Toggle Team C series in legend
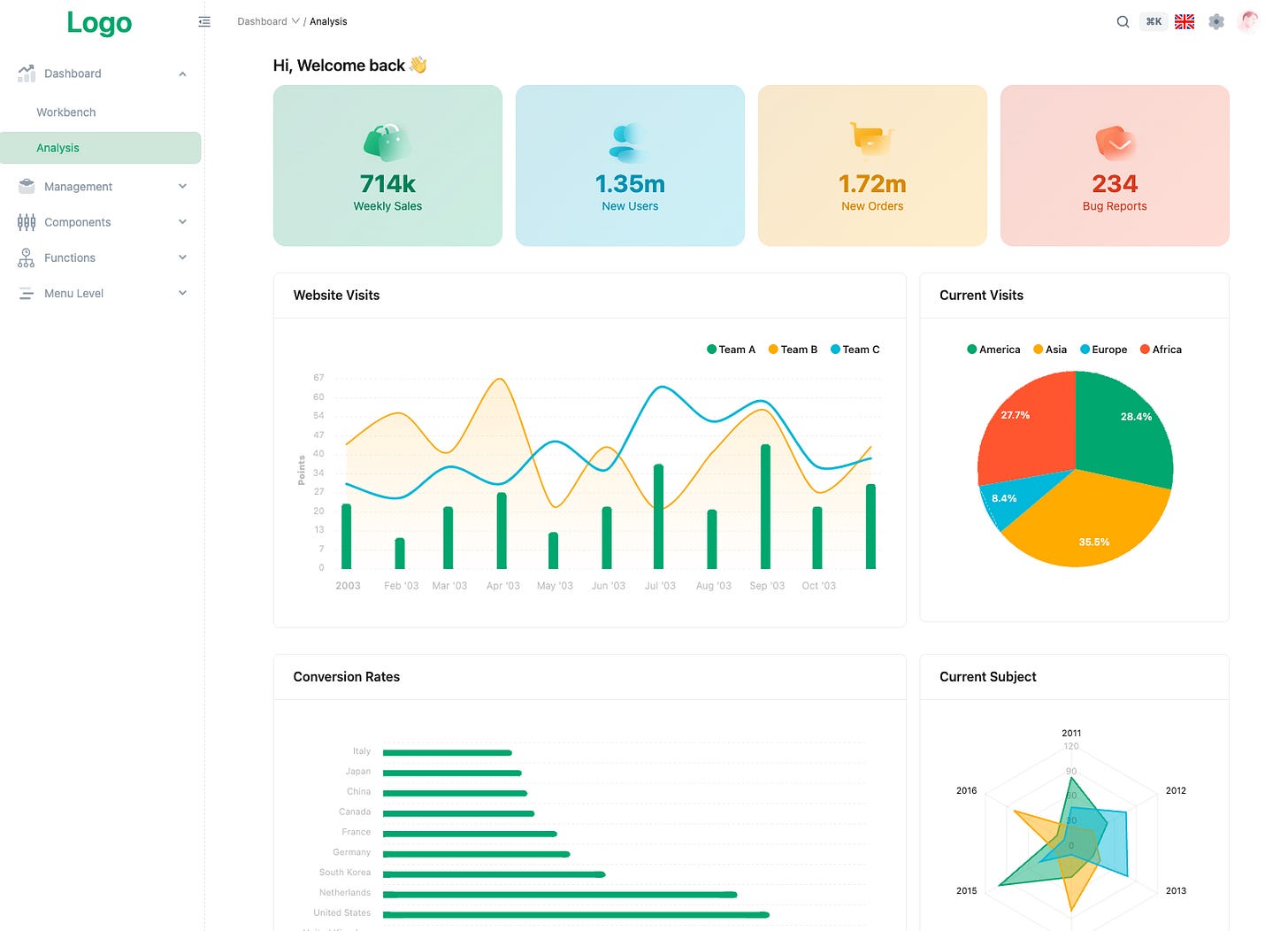1288x931 pixels. [855, 350]
